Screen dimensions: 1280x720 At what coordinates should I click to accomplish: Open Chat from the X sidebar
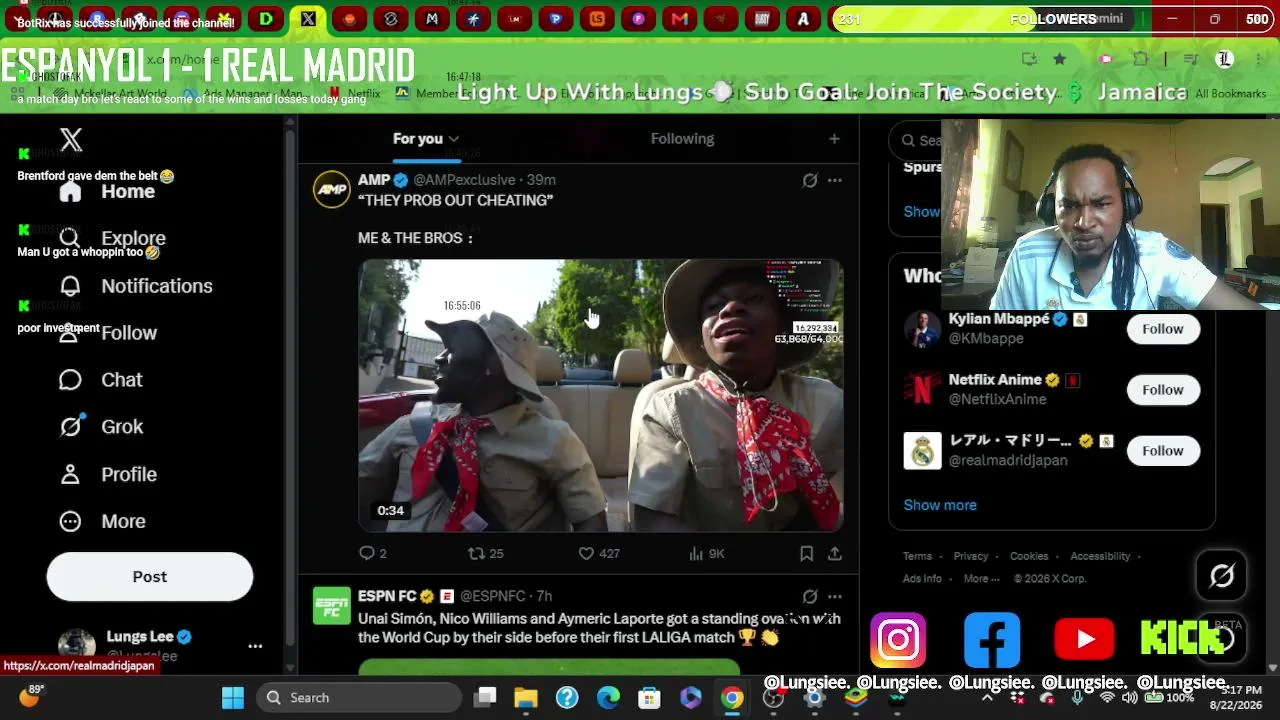click(x=101, y=380)
